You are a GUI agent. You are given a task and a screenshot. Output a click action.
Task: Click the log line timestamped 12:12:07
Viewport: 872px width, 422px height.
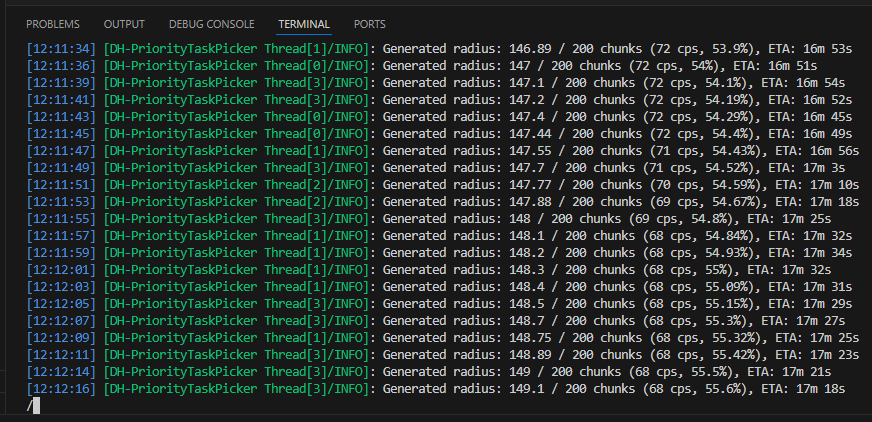point(435,321)
